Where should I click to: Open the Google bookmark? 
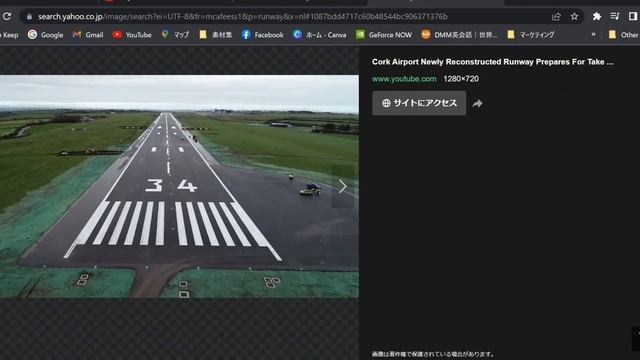(x=46, y=35)
